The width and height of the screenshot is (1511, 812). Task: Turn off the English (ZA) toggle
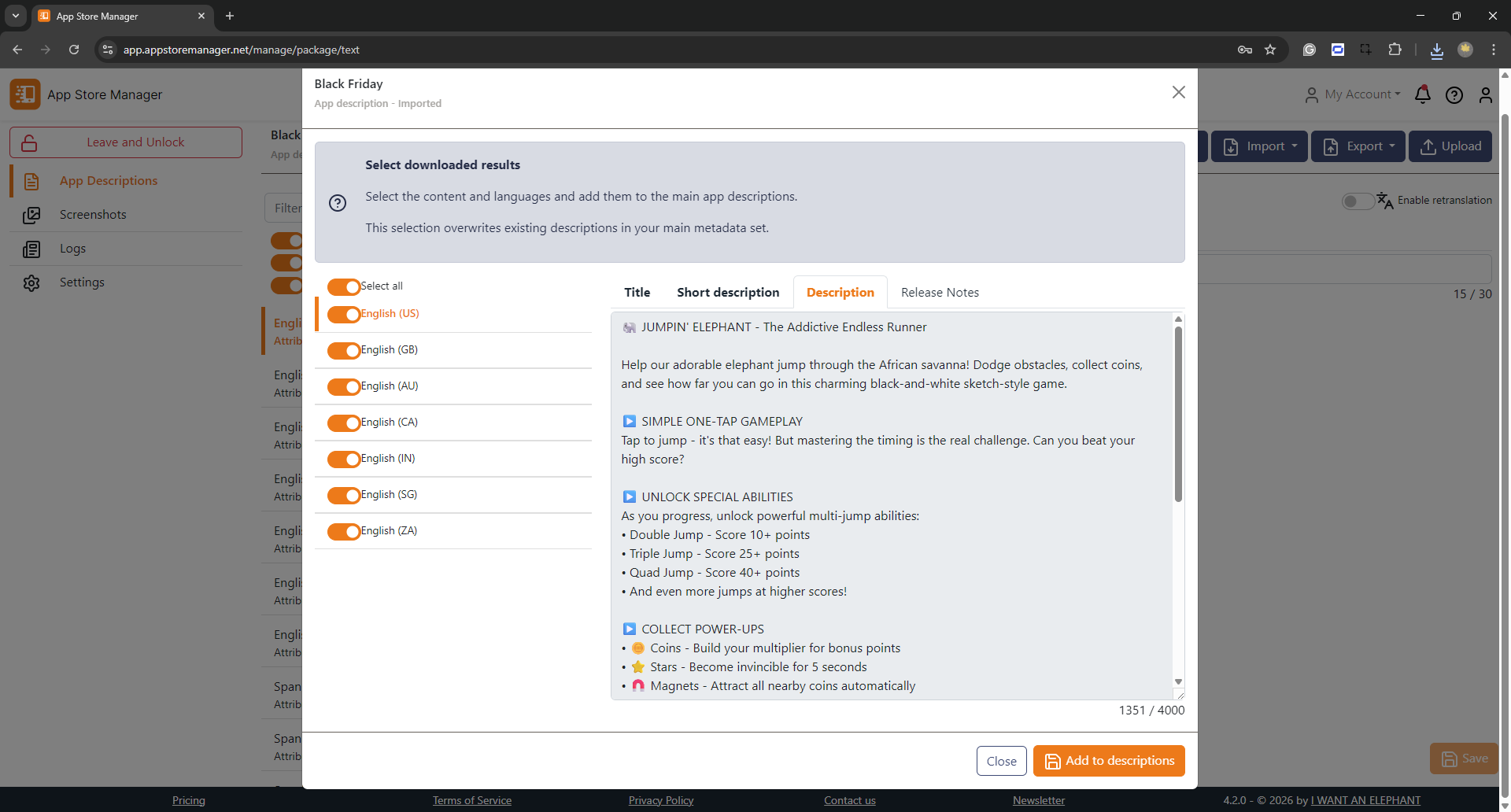tap(344, 531)
